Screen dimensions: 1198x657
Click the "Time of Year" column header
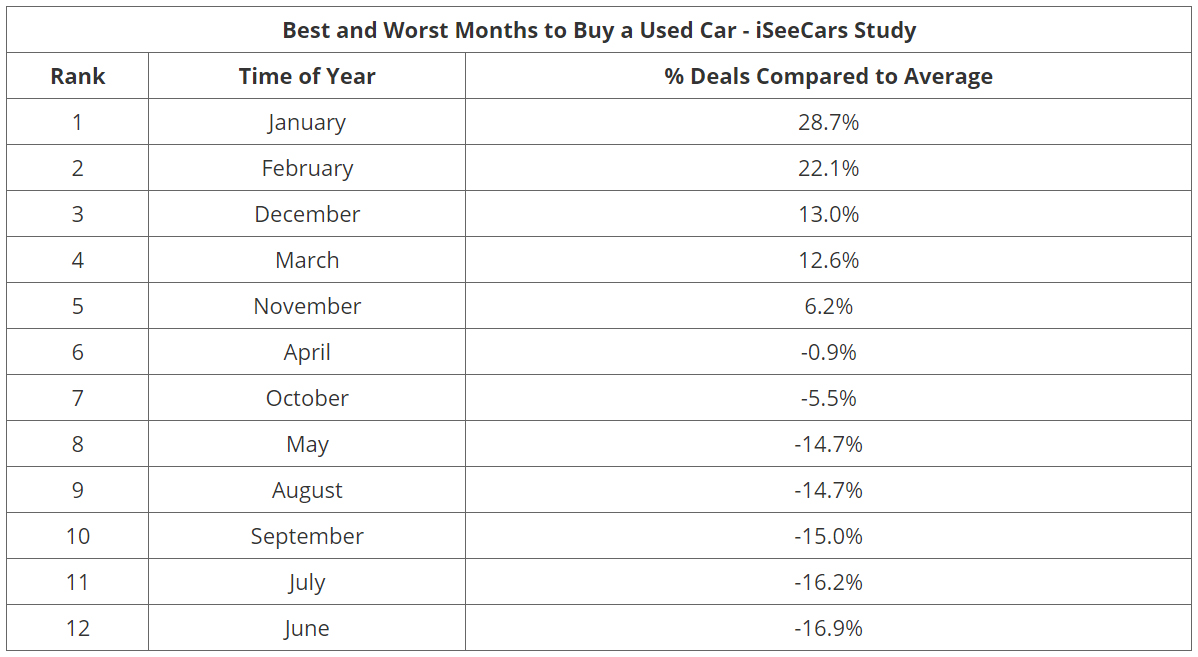[x=307, y=76]
